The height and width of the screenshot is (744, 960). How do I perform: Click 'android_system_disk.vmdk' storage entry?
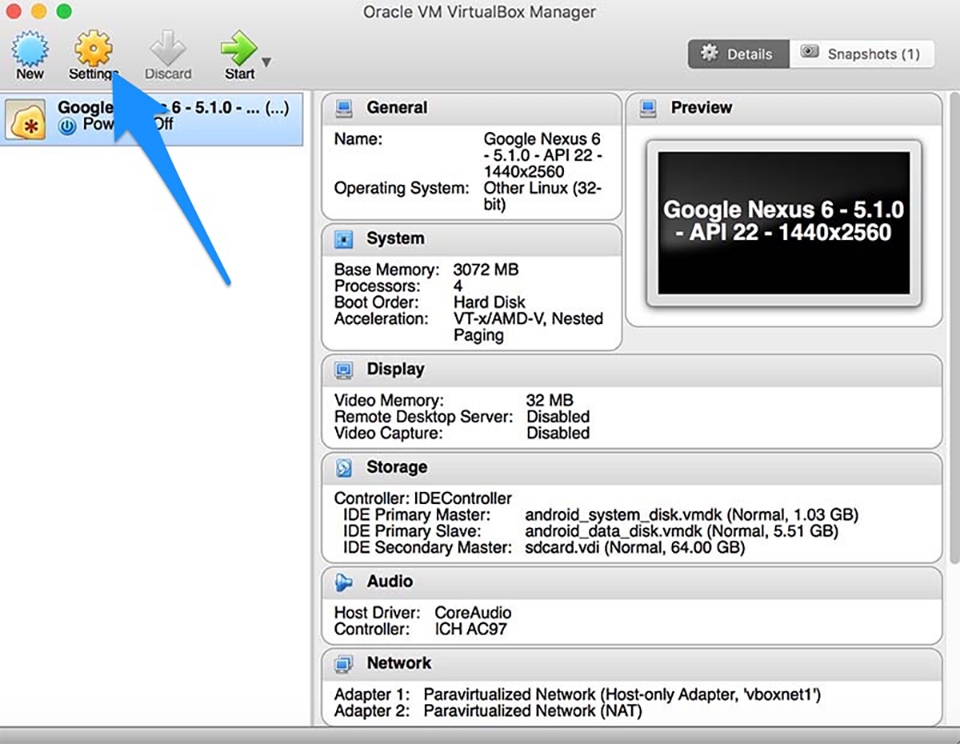[692, 515]
